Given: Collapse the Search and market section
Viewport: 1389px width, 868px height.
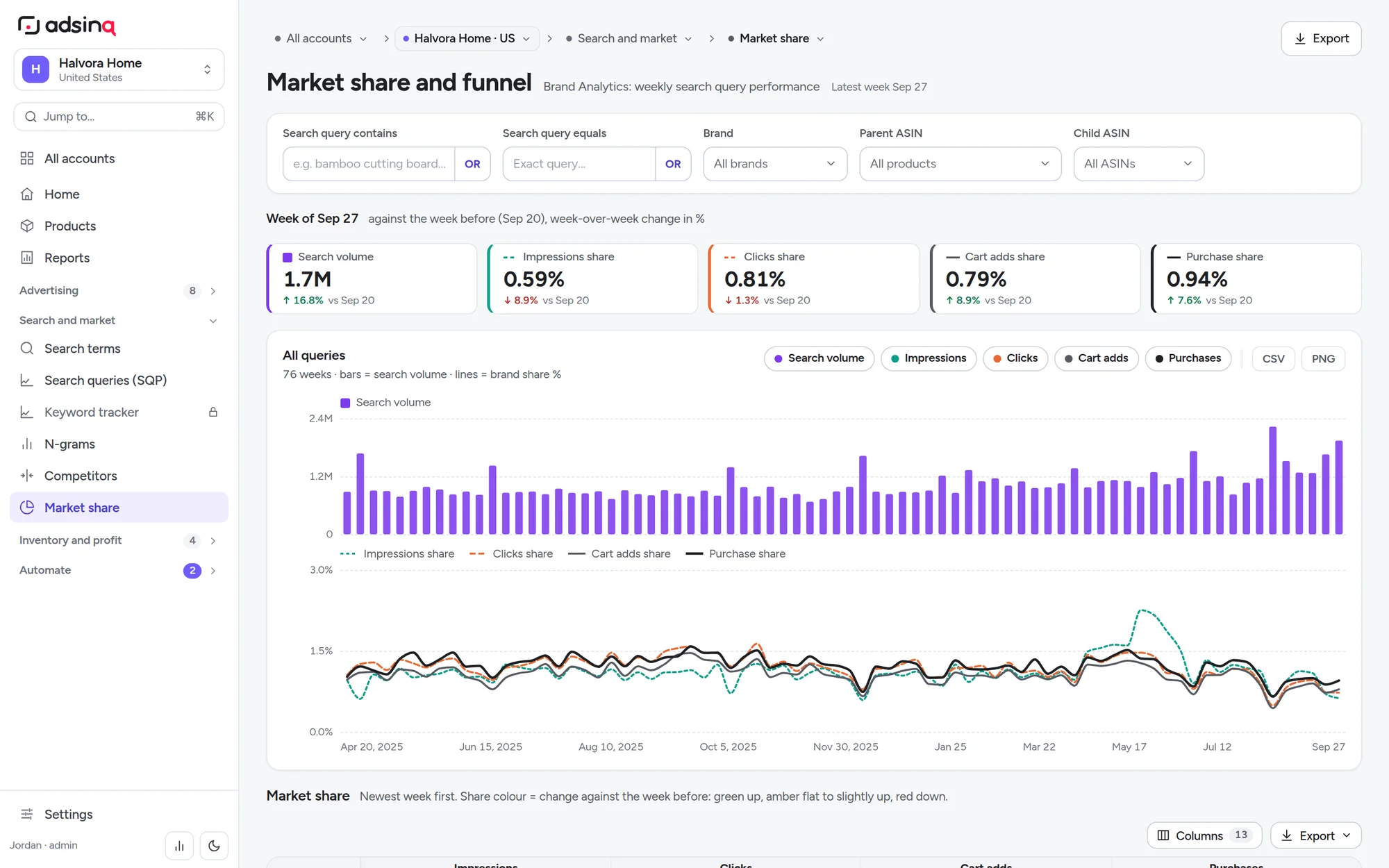Looking at the screenshot, I should tap(119, 320).
